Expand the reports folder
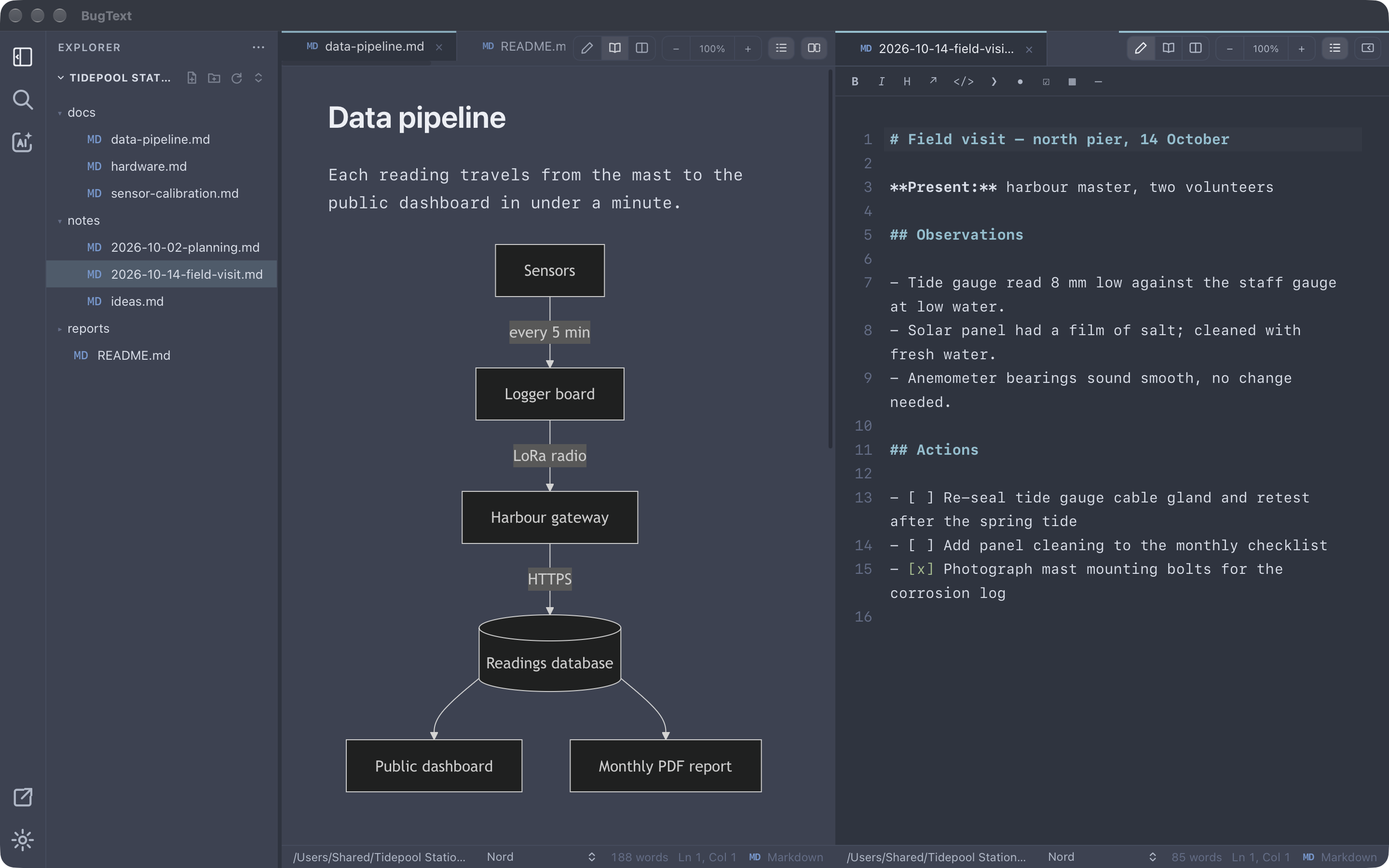The width and height of the screenshot is (1389, 868). pos(161,328)
